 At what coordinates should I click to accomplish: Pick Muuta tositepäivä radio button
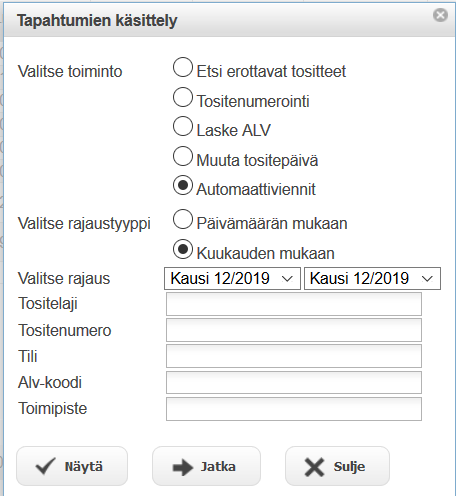click(183, 156)
